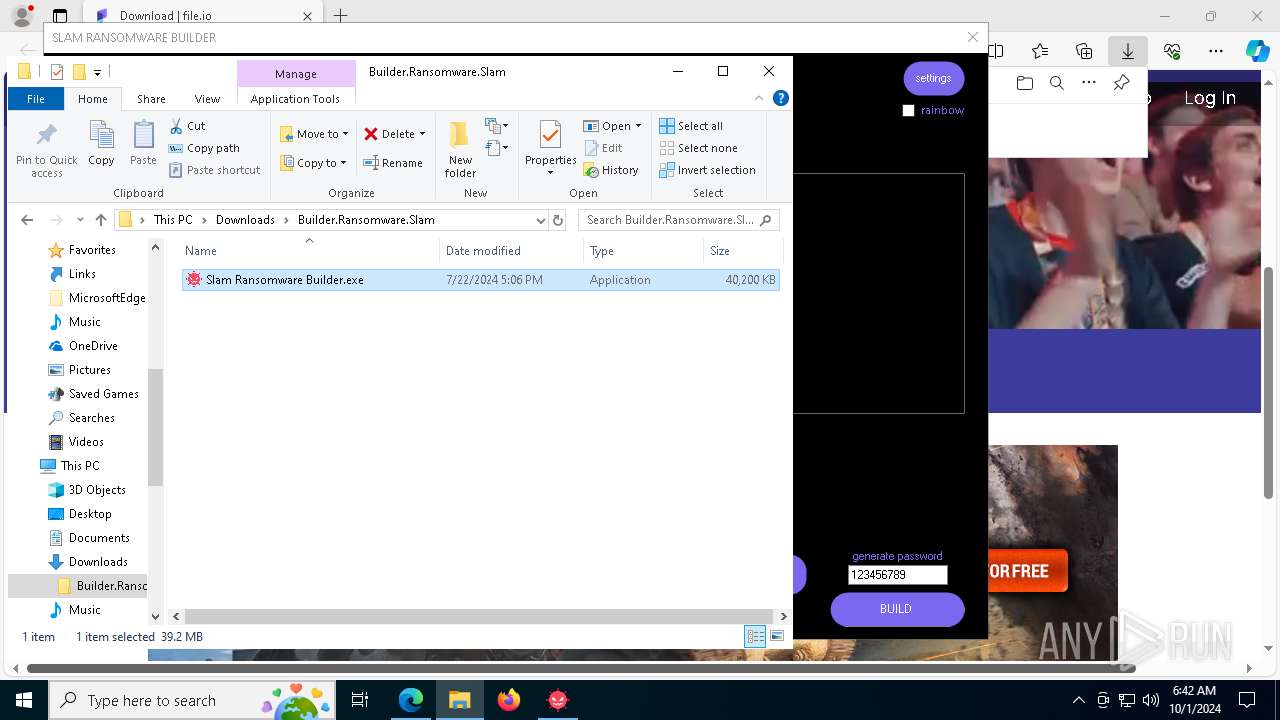1280x720 pixels.
Task: Go up one folder level
Action: 101,220
